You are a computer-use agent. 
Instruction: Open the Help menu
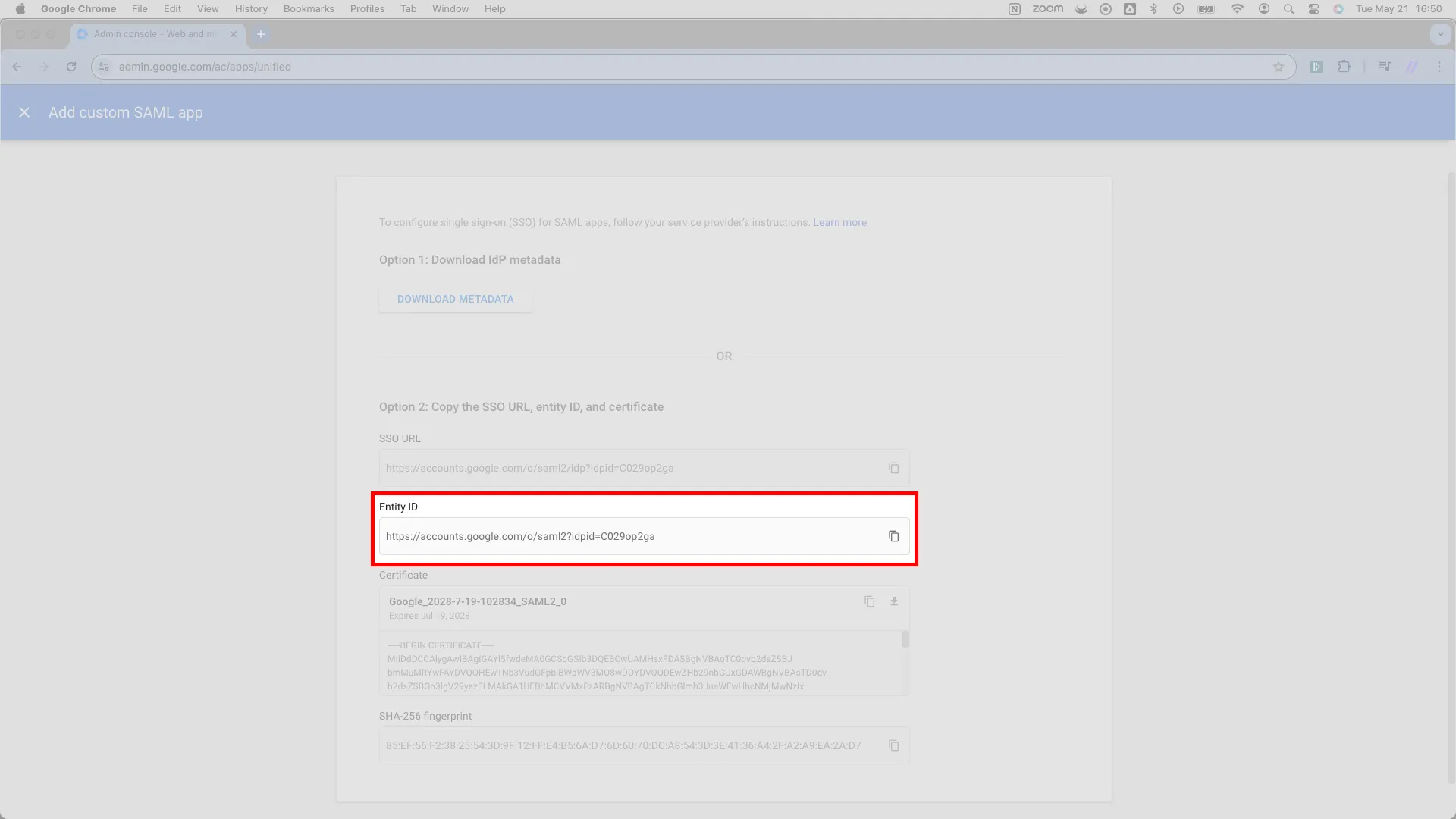tap(495, 9)
